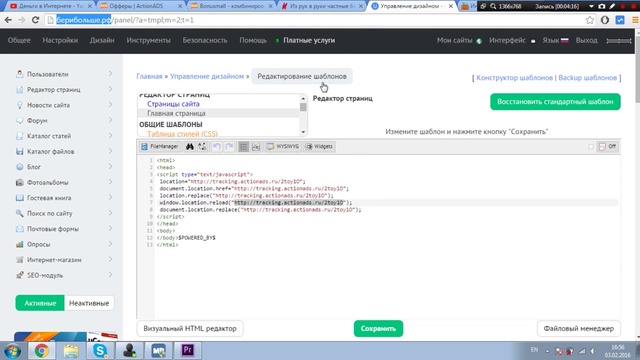Expand the Форум section chevron
The image size is (640, 360).
110,120
